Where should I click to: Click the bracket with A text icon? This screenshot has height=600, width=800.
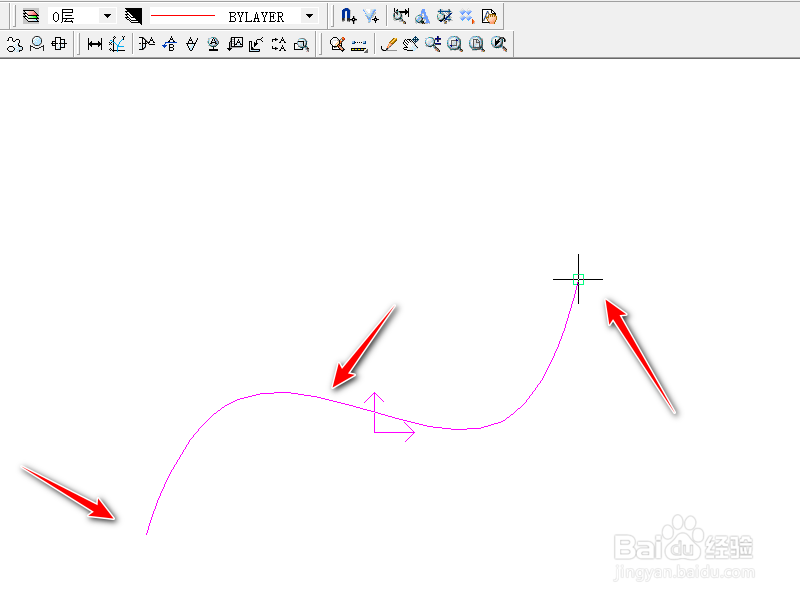(147, 44)
